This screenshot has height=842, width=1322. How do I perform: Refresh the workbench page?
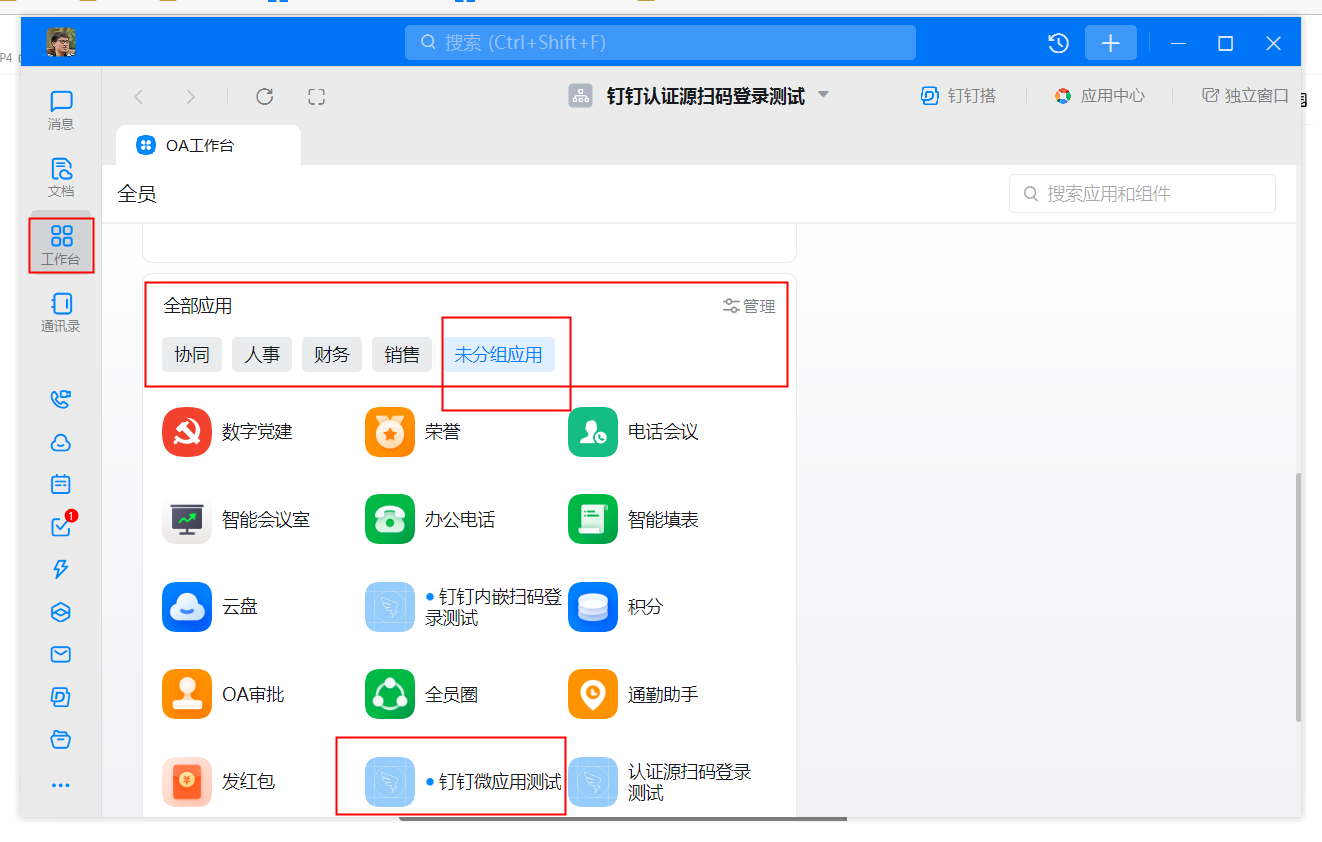click(x=264, y=96)
